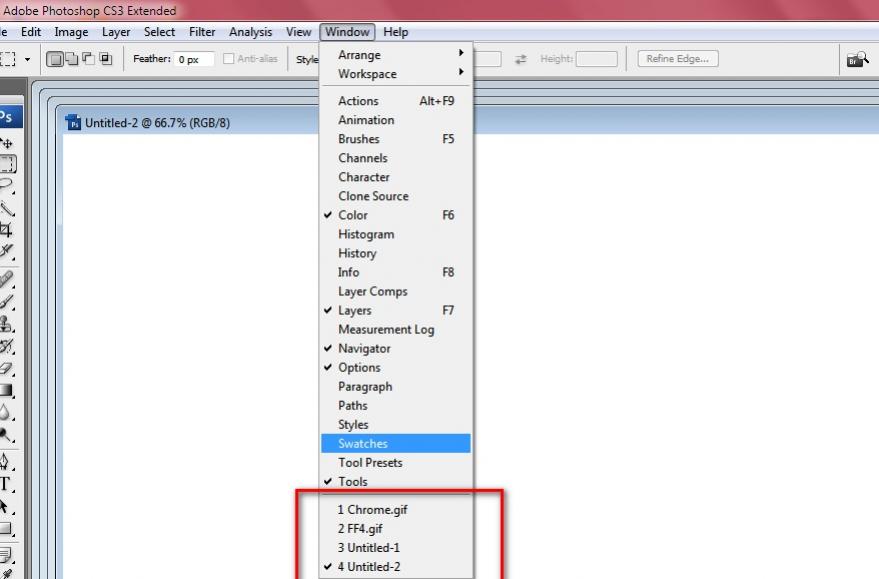Show the Histogram panel
This screenshot has height=579, width=879.
click(396, 234)
